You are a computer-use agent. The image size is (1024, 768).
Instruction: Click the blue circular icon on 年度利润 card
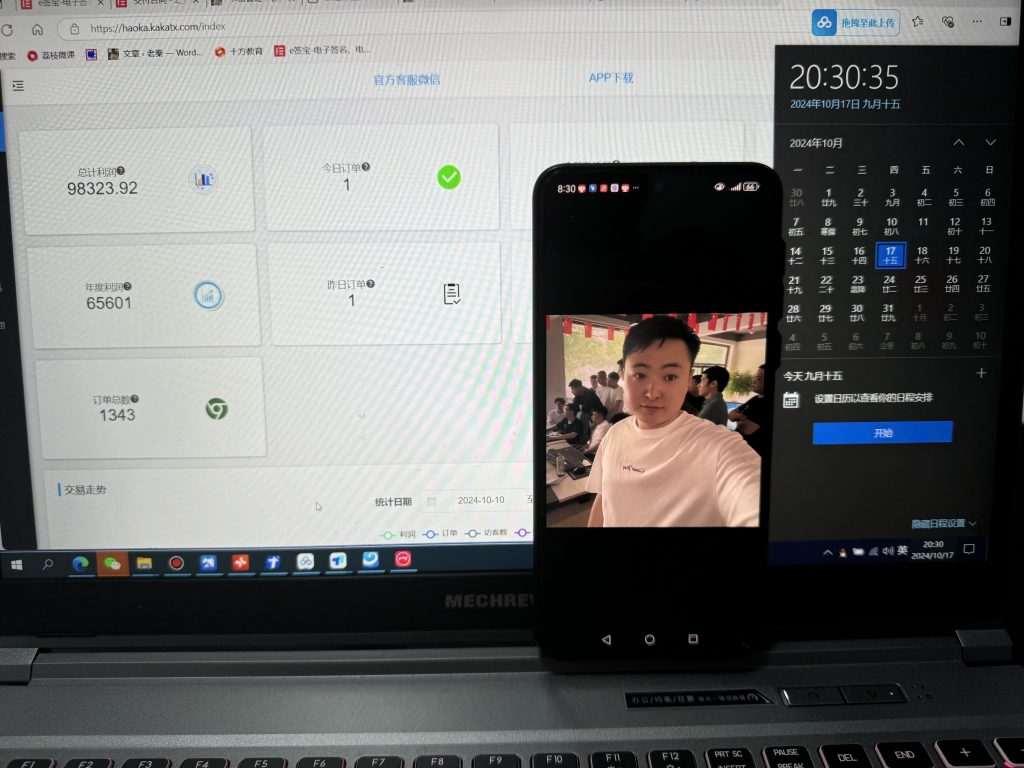[207, 296]
